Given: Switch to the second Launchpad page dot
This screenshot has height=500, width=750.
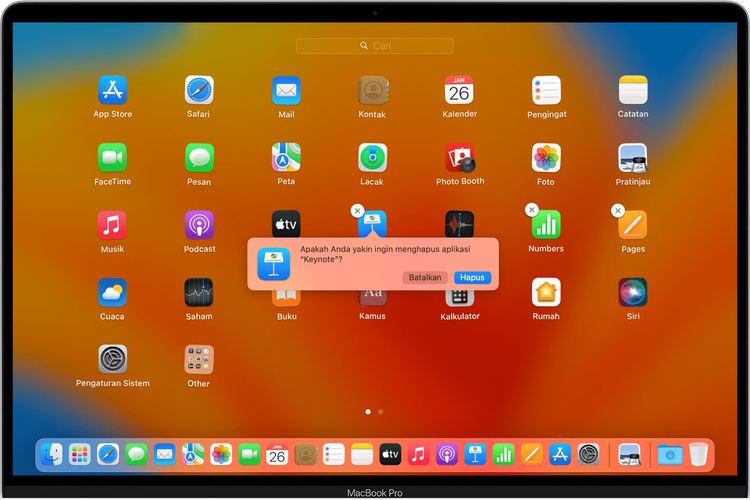Looking at the screenshot, I should 381,411.
